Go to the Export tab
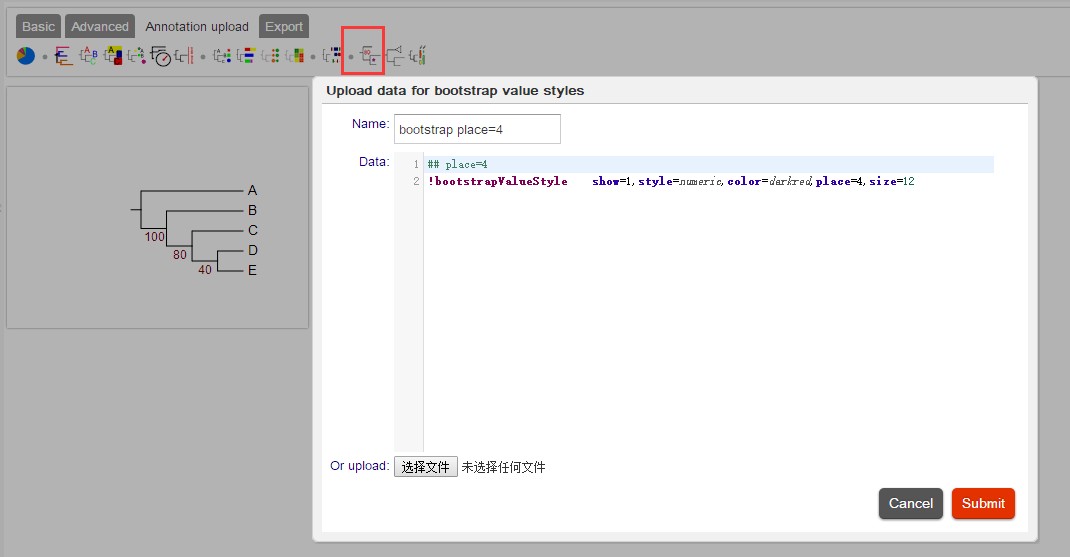The width and height of the screenshot is (1070, 557). pyautogui.click(x=284, y=26)
